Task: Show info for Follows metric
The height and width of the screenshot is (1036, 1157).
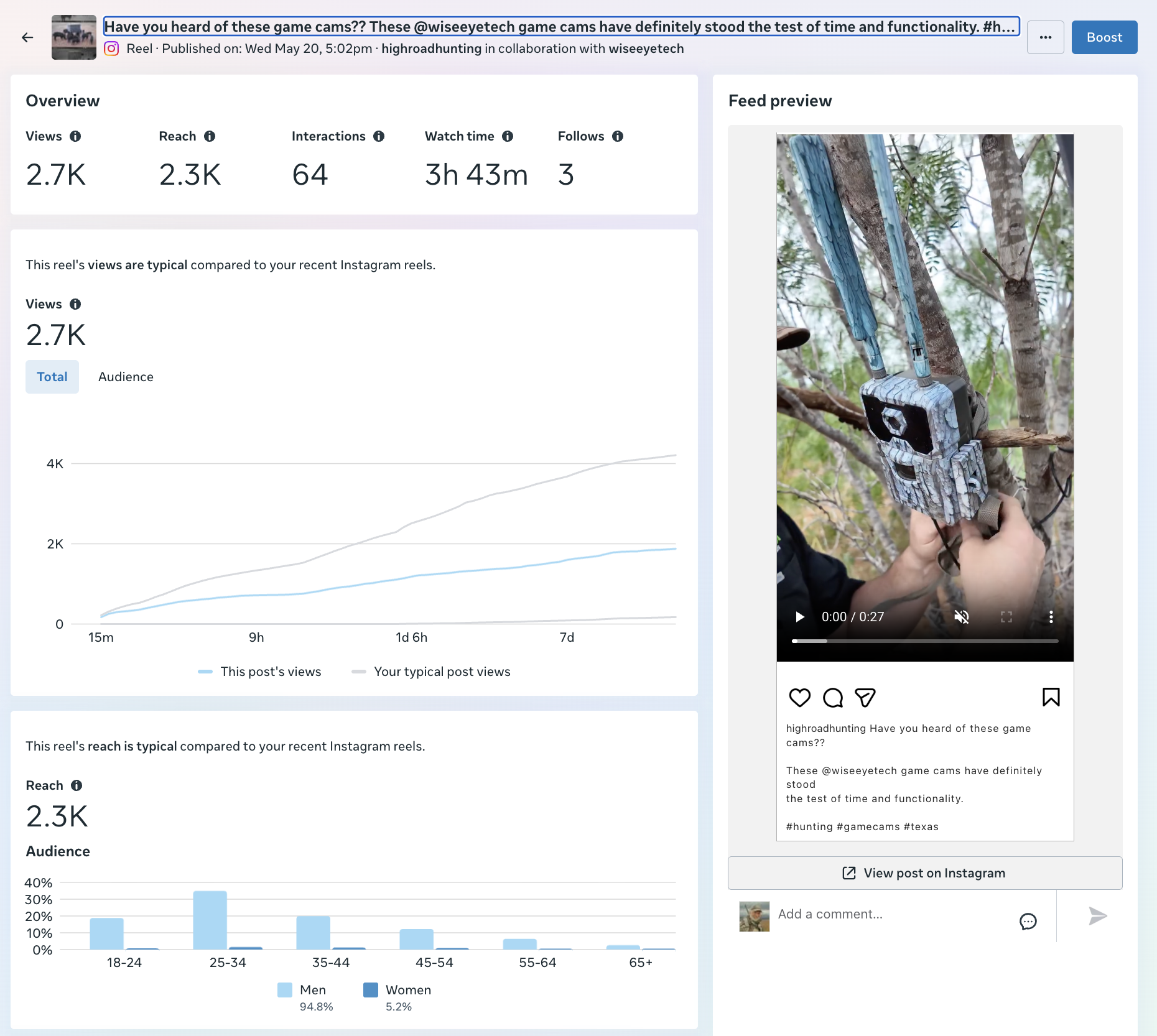Action: (618, 136)
